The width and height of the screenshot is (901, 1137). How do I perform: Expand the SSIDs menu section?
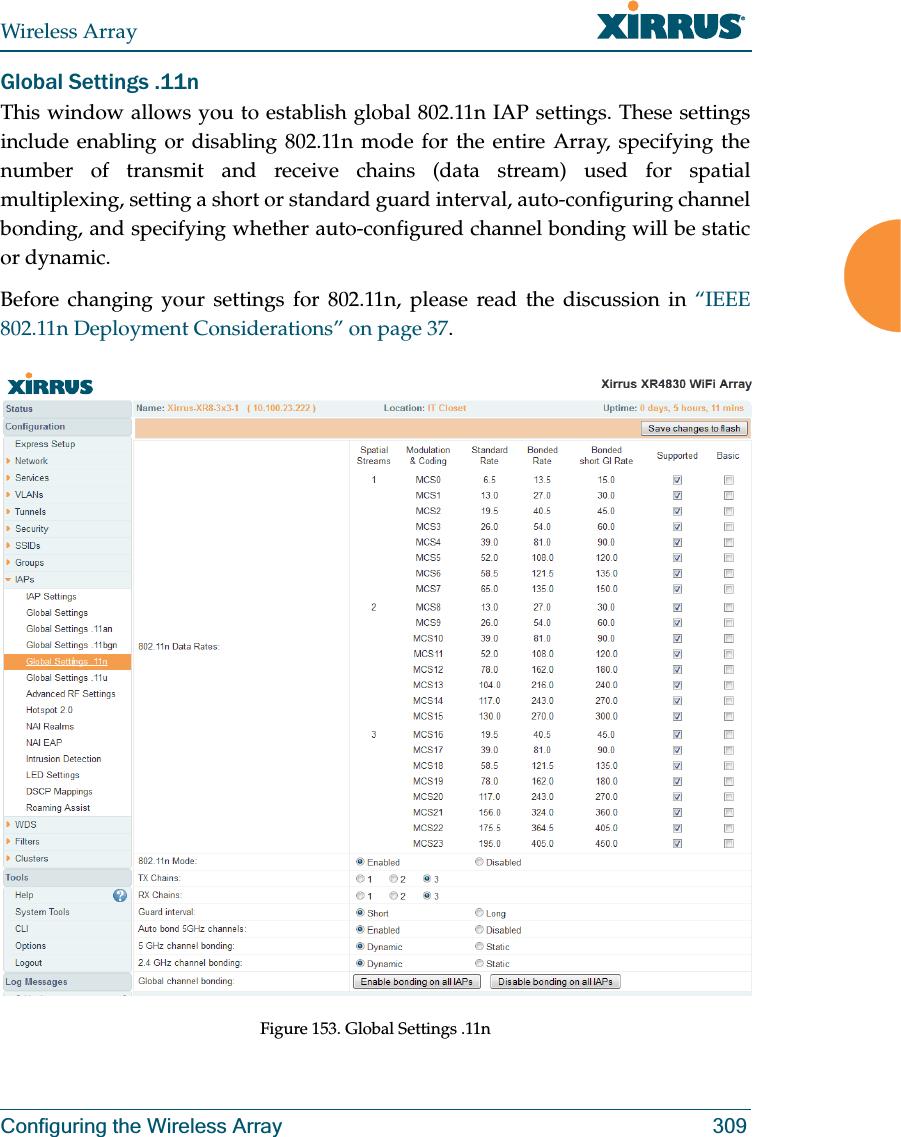tap(27, 546)
